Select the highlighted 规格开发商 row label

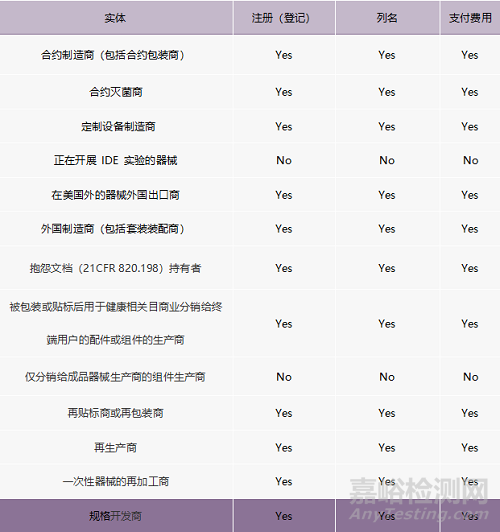tap(115, 516)
